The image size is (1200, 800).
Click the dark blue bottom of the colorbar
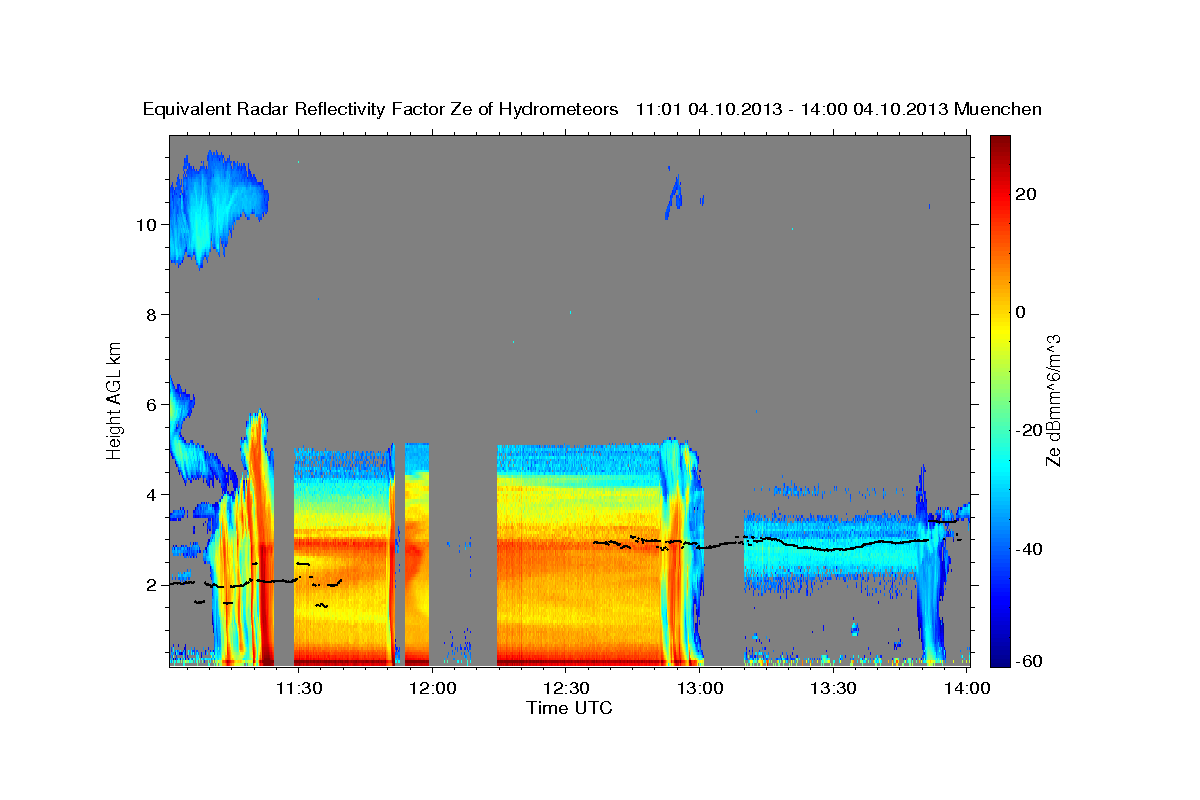pyautogui.click(x=1000, y=658)
